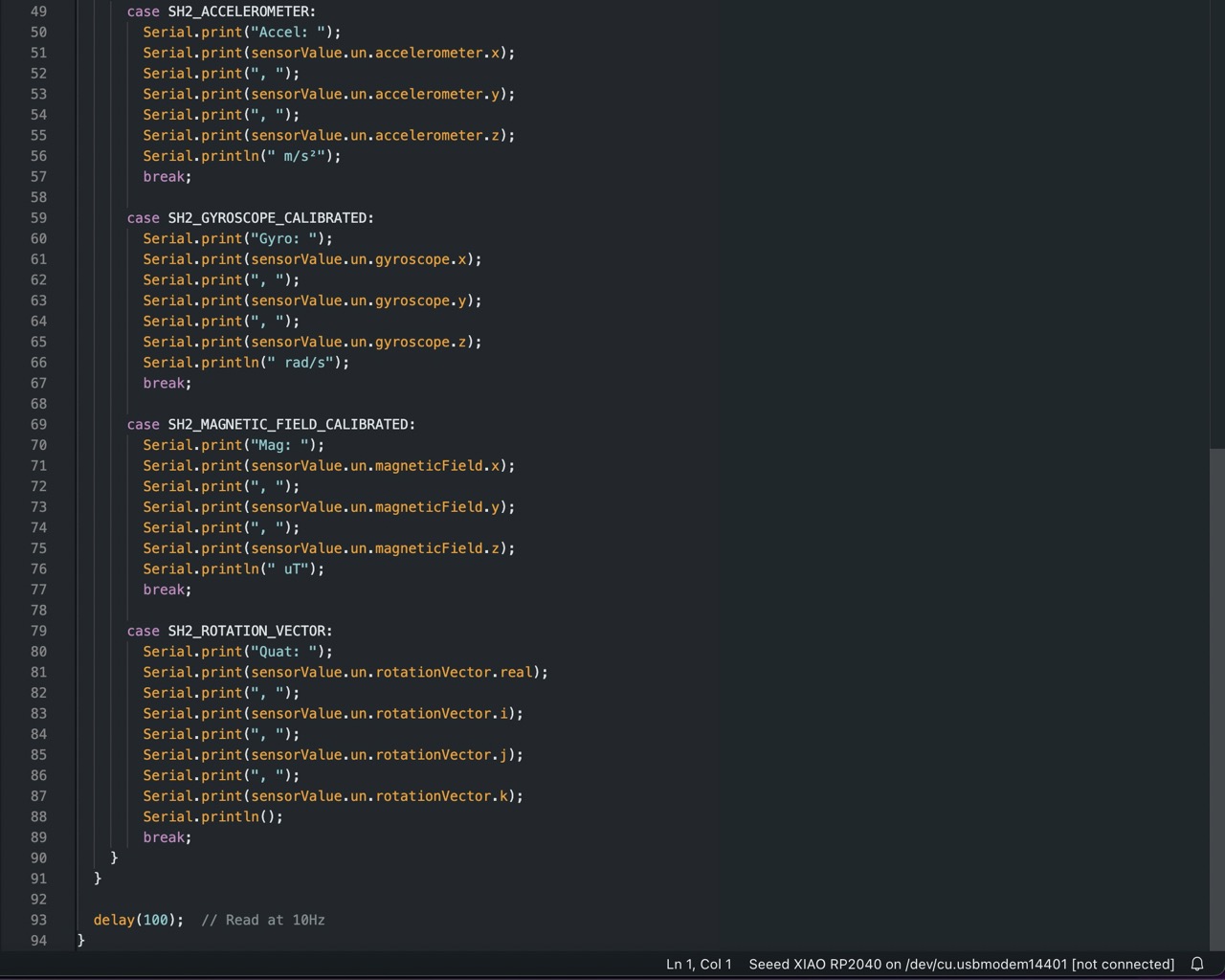Click sensorValue.un.accelerometer.x print line
This screenshot has height=980, width=1225.
pos(329,53)
